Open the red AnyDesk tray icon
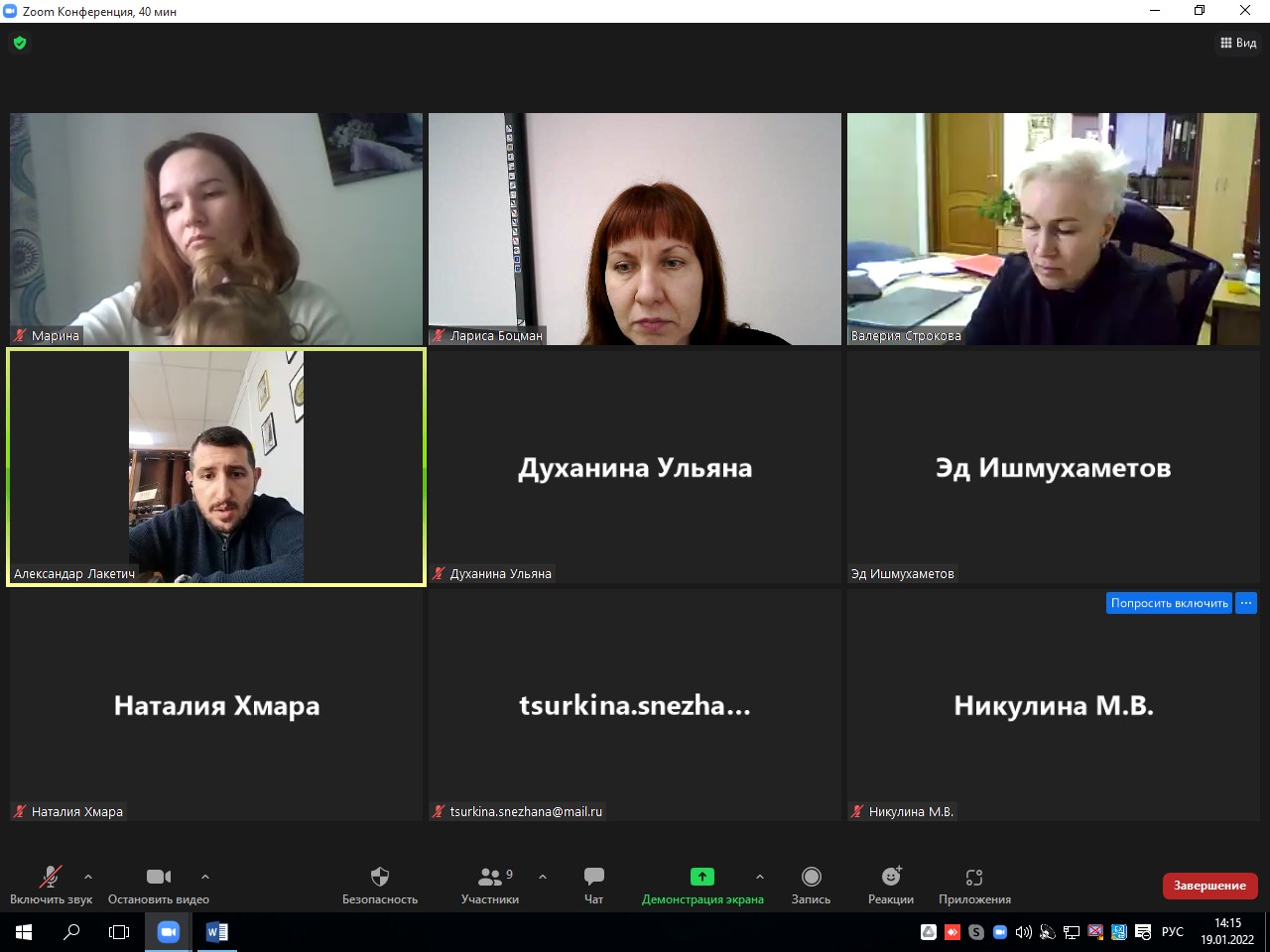This screenshot has width=1270, height=952. pyautogui.click(x=952, y=932)
